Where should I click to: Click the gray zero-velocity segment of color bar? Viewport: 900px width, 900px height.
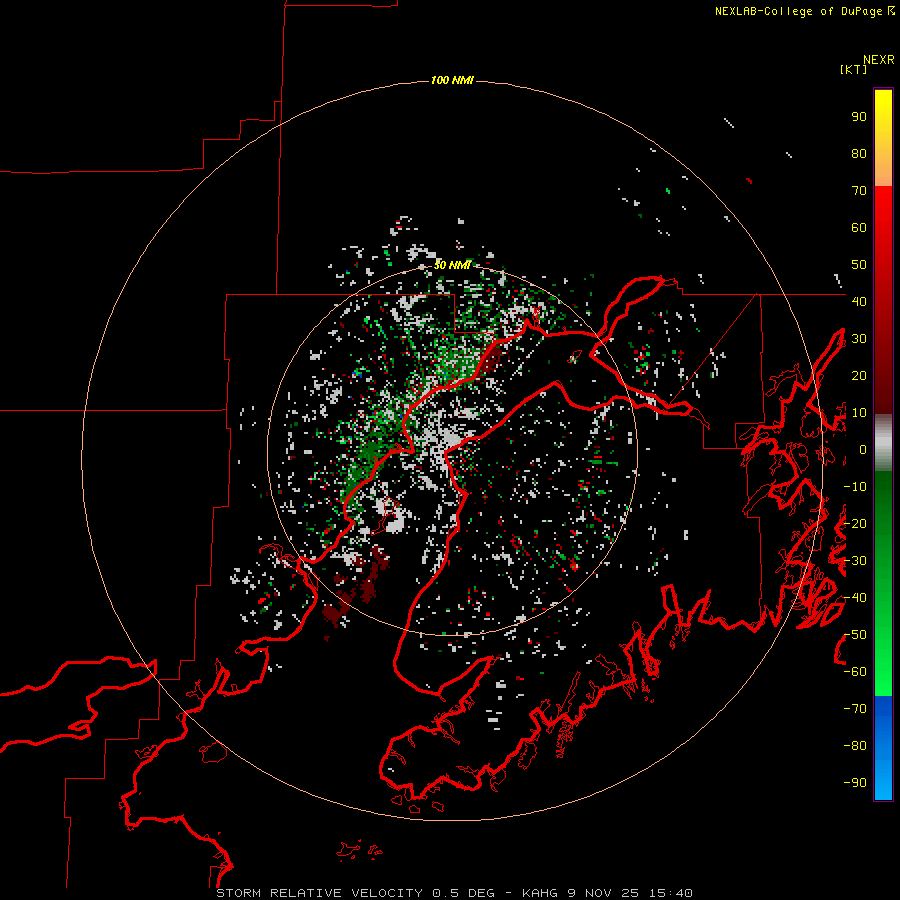pyautogui.click(x=883, y=443)
